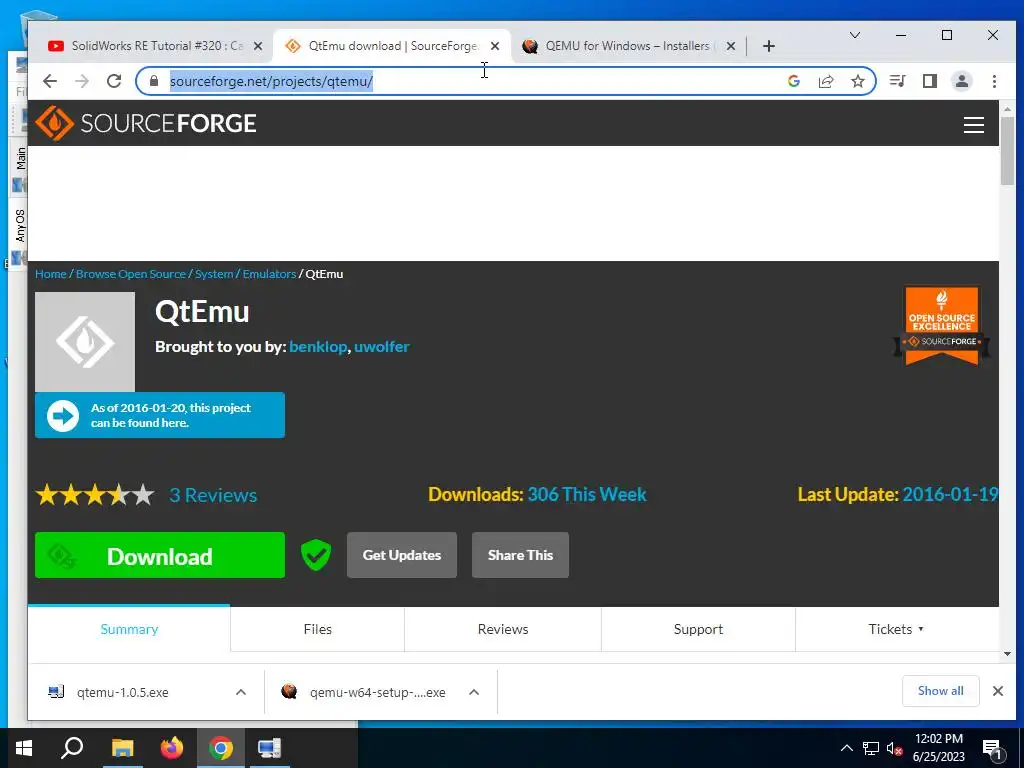Viewport: 1024px width, 768px height.
Task: Open the media control icon in toolbar
Action: click(x=898, y=81)
